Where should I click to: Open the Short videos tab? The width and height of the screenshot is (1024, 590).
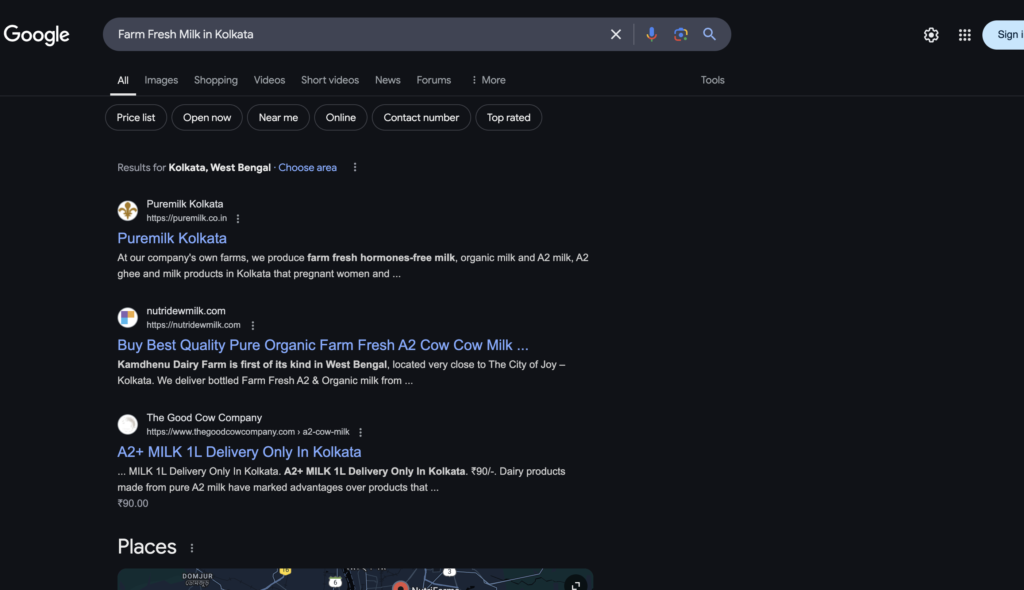(330, 80)
